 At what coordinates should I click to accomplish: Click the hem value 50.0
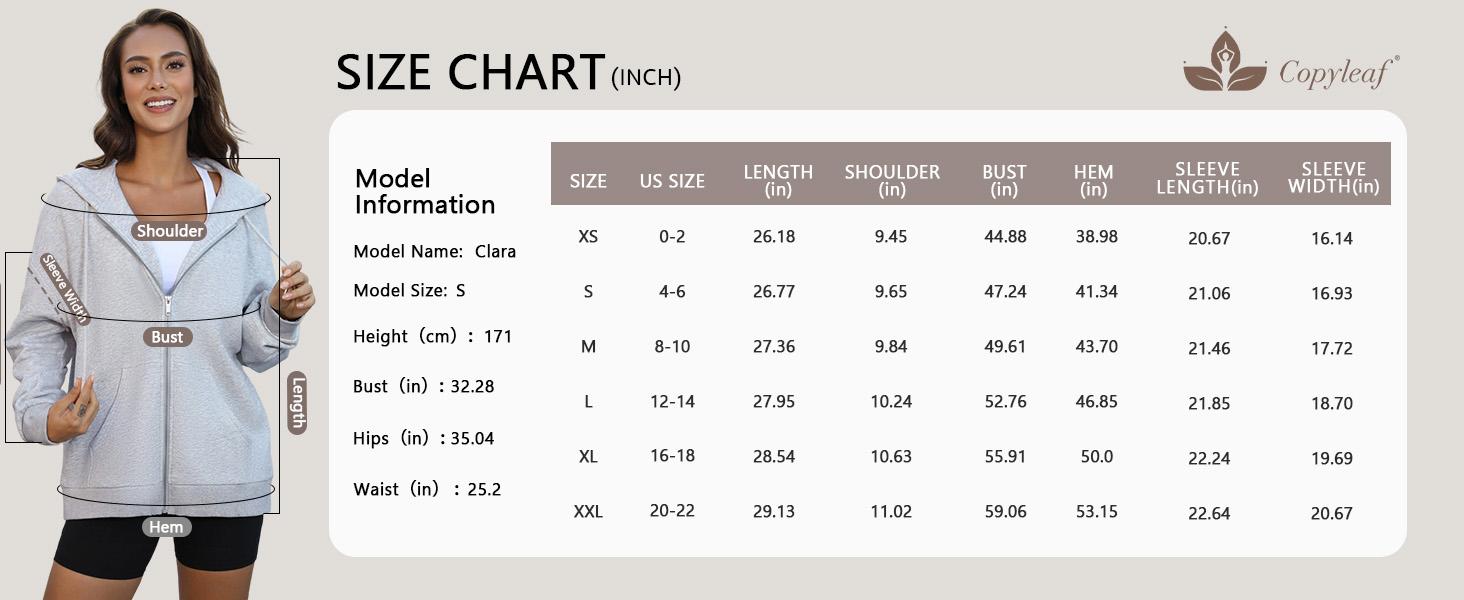(1096, 457)
